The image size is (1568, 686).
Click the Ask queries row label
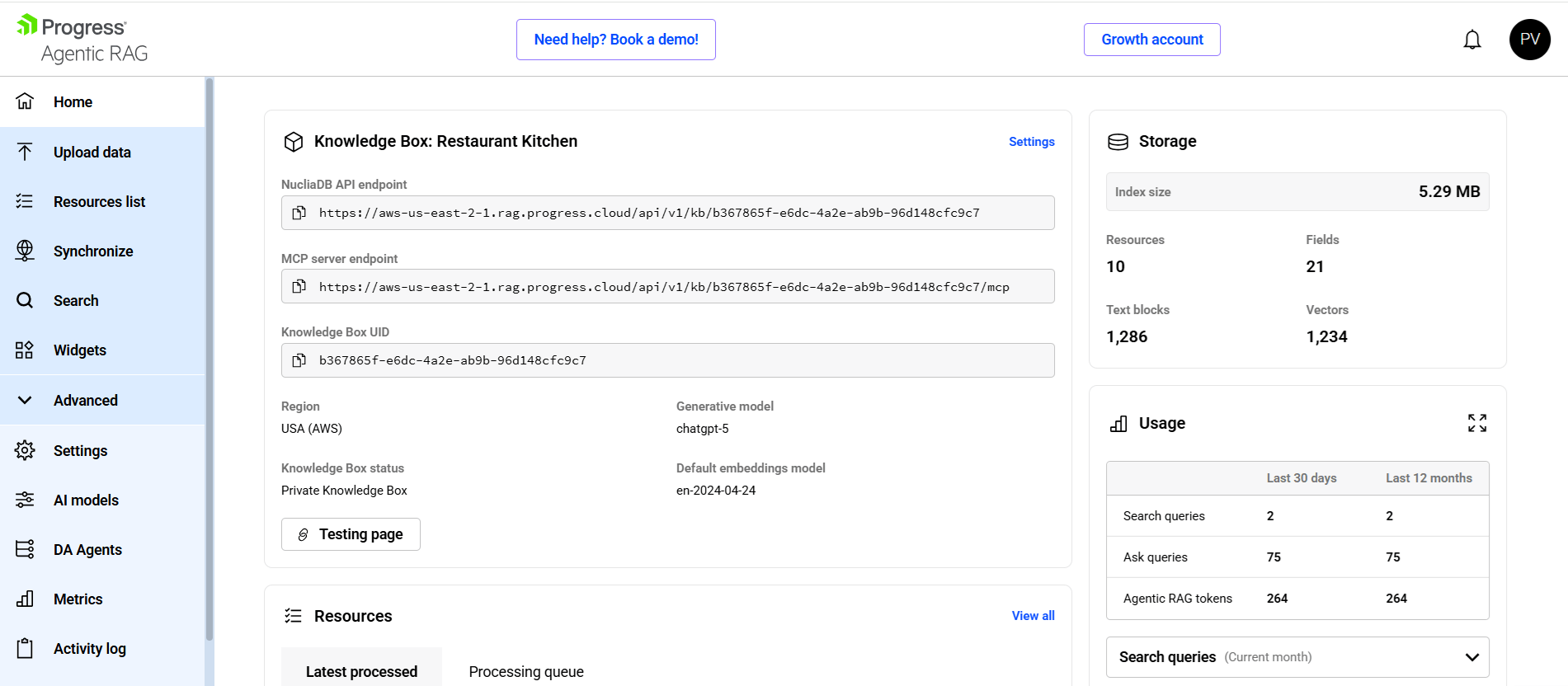click(1156, 557)
